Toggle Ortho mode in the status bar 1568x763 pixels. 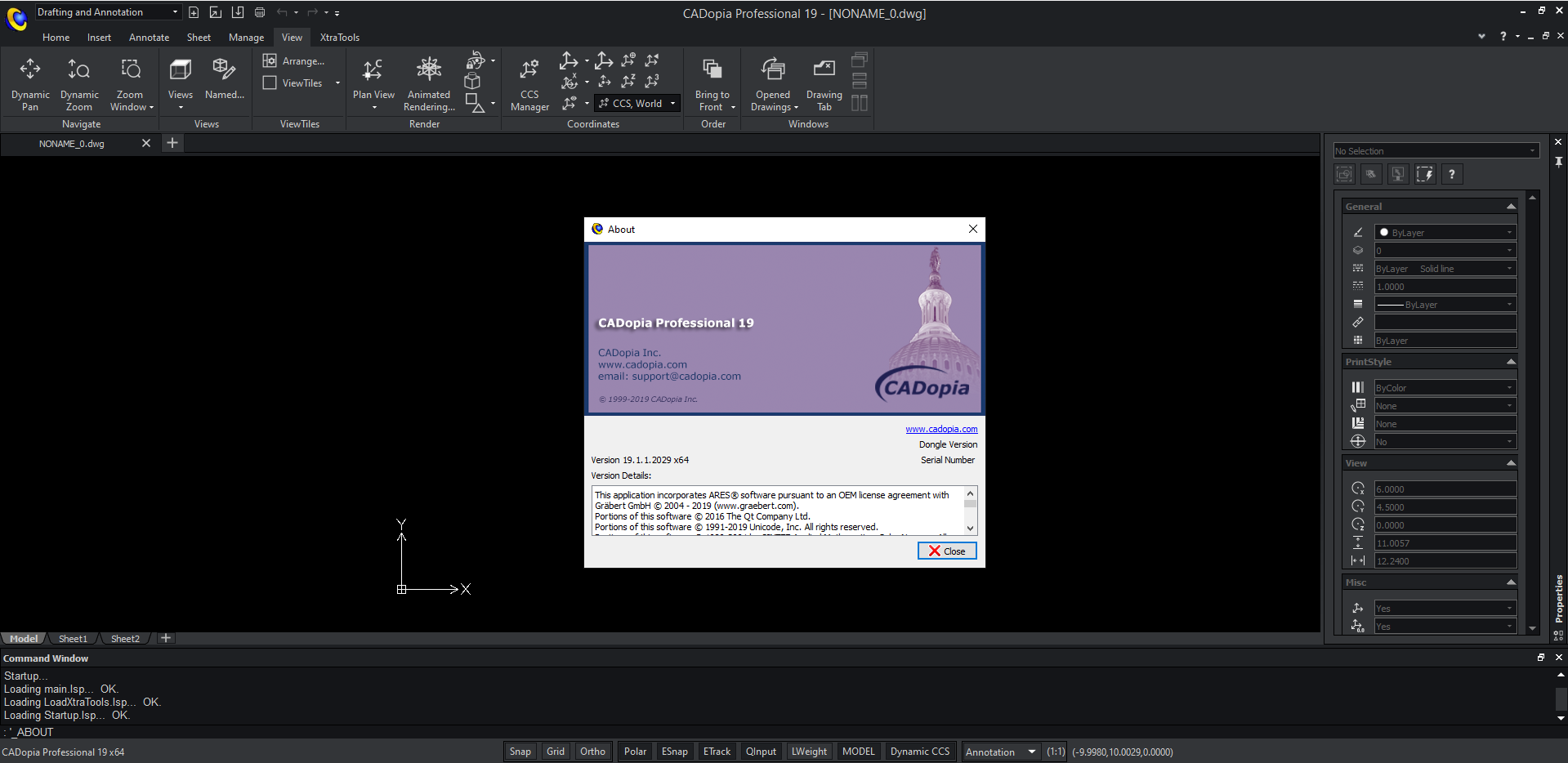pos(592,751)
